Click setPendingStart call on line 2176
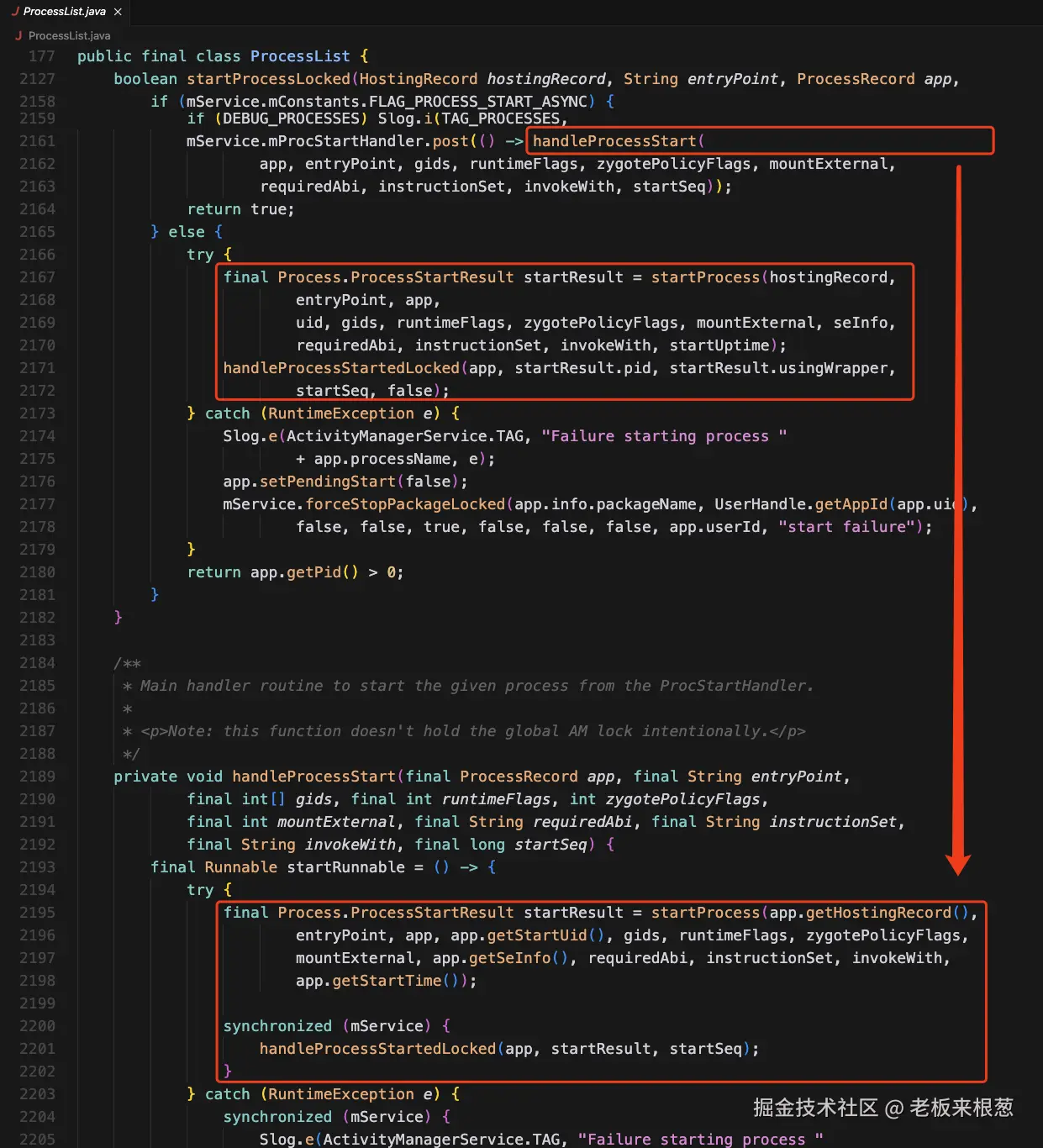Image resolution: width=1043 pixels, height=1148 pixels. coord(328,482)
